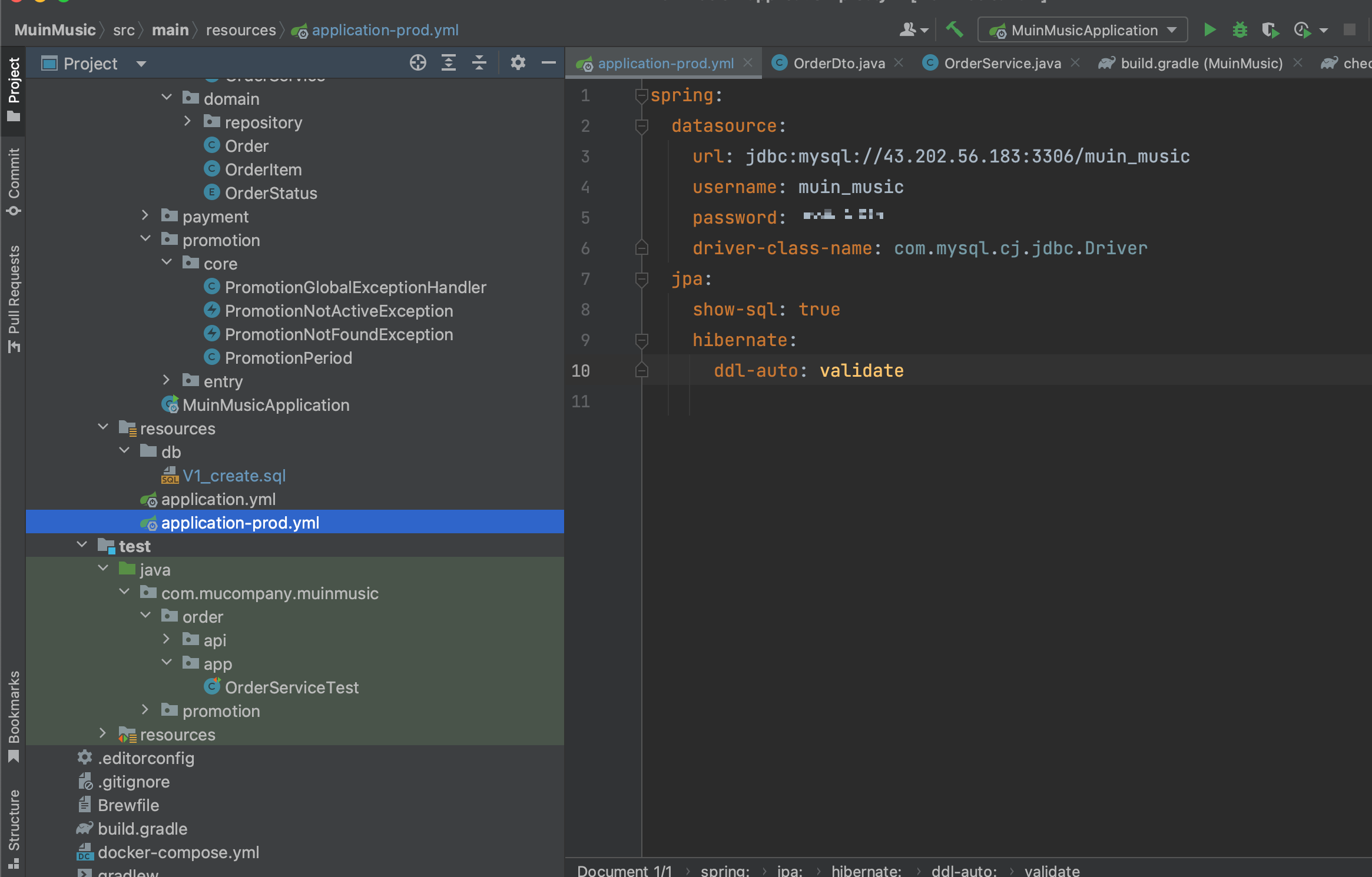Open MuinMusicApplication run configuration dropdown
Image resolution: width=1372 pixels, height=877 pixels.
(1083, 30)
